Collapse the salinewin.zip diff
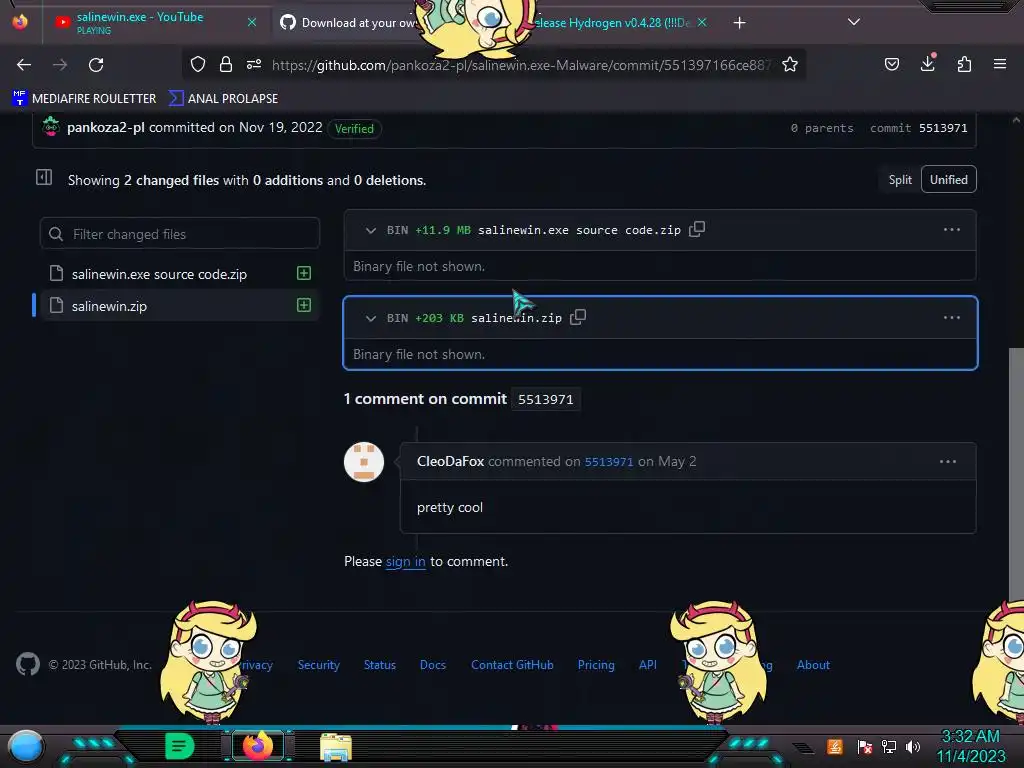The image size is (1024, 768). pyautogui.click(x=370, y=319)
